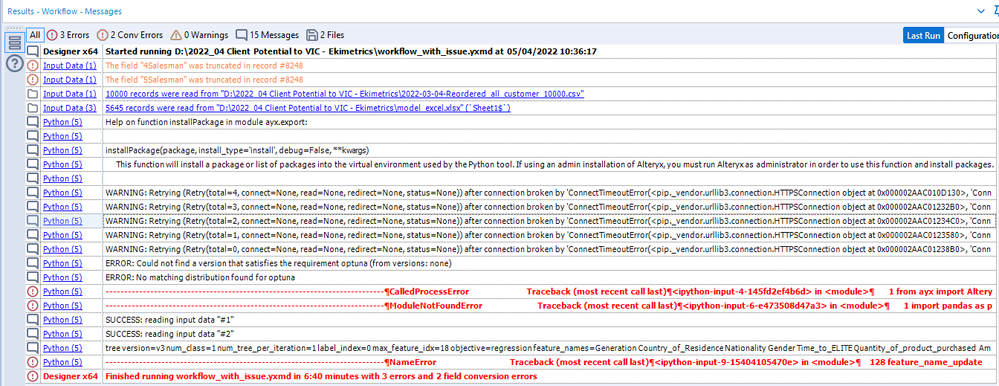Click message icon on Retry total=2 warning row

coord(32,220)
